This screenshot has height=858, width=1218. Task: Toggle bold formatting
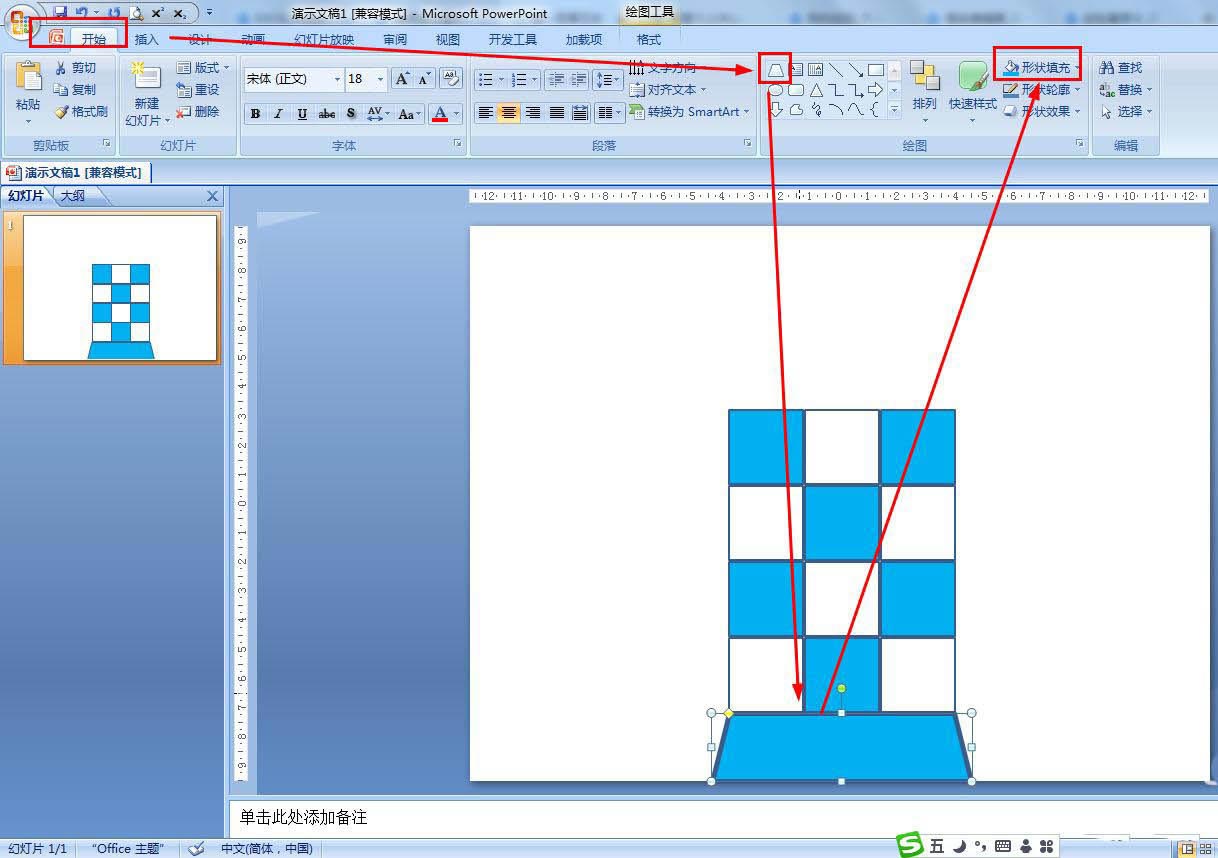pyautogui.click(x=255, y=114)
